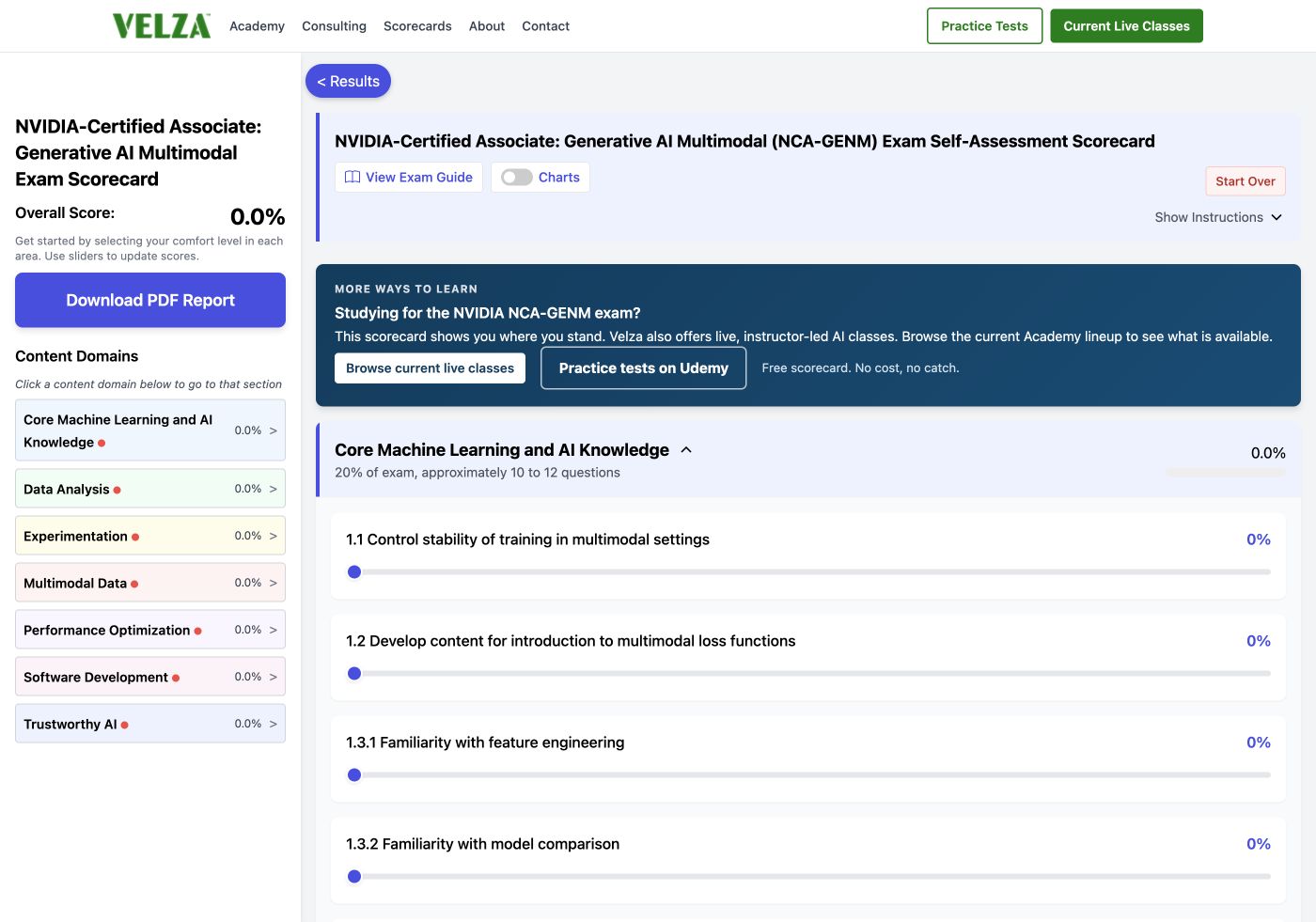This screenshot has height=922, width=1316.
Task: Open the About page link
Action: 487,26
